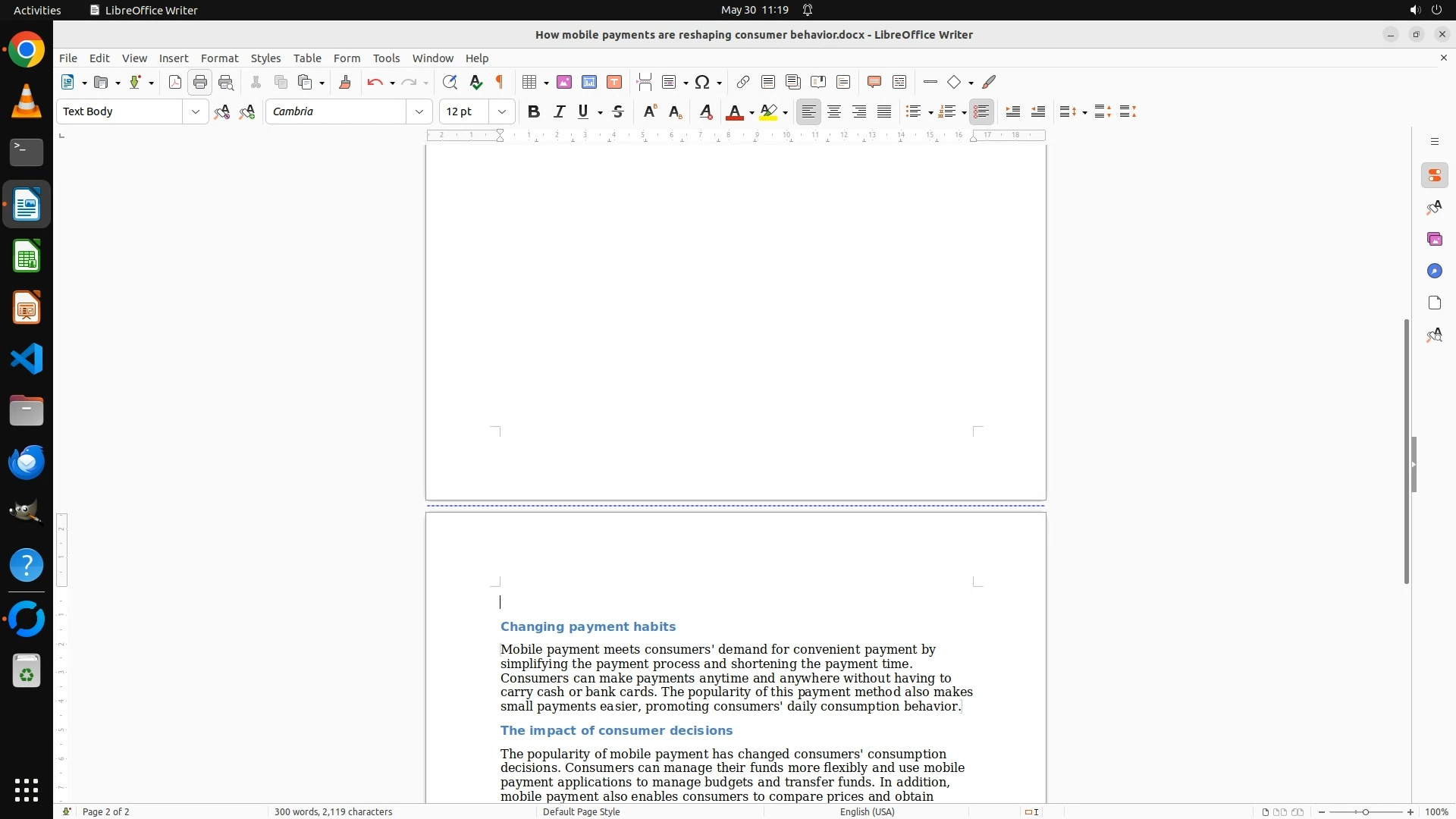The width and height of the screenshot is (1456, 819).
Task: Click the word count in the status bar
Action: click(333, 811)
